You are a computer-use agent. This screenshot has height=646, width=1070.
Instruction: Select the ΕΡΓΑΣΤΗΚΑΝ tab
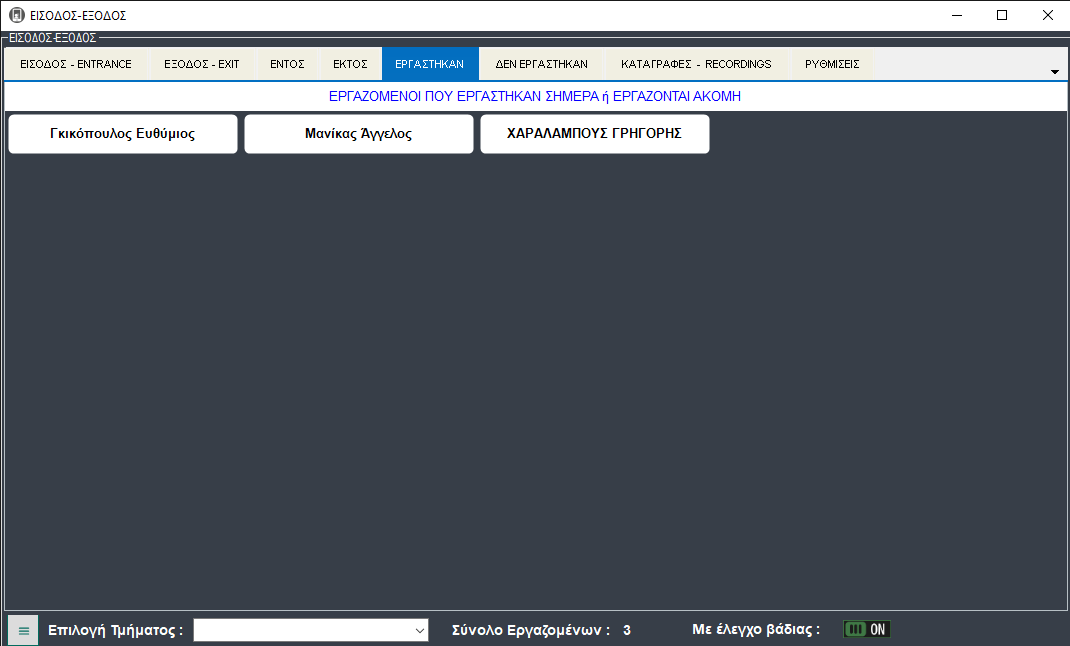(x=429, y=64)
